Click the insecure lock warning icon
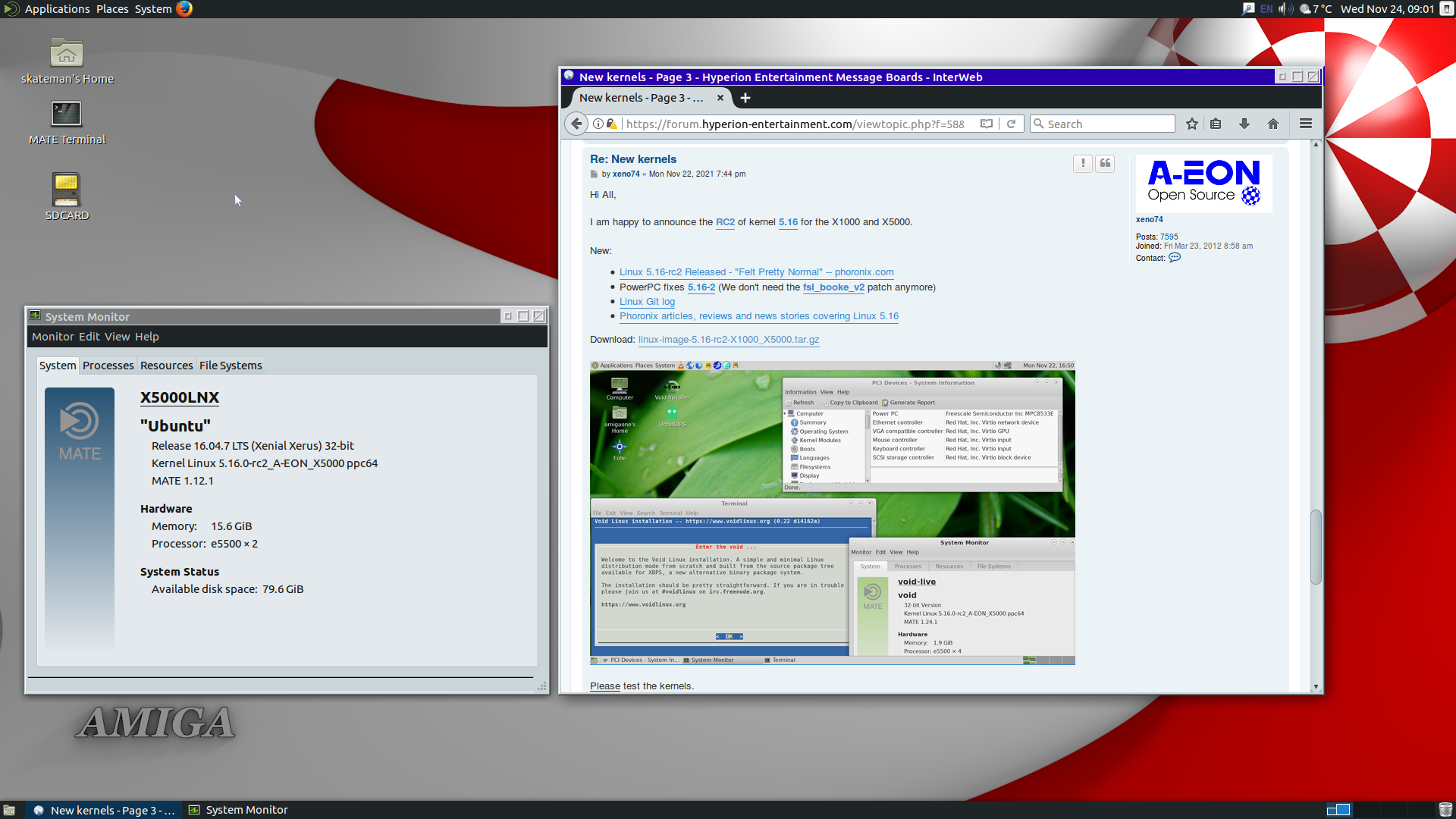Image resolution: width=1456 pixels, height=819 pixels. [612, 124]
